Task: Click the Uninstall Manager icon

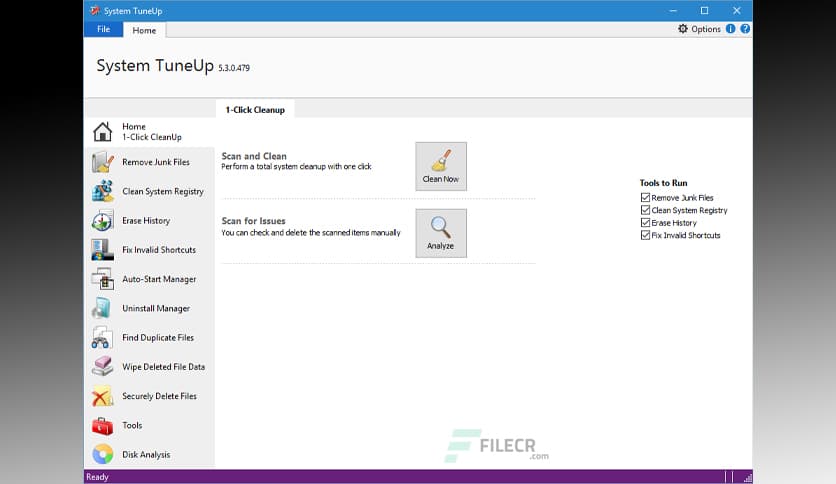Action: pos(102,309)
